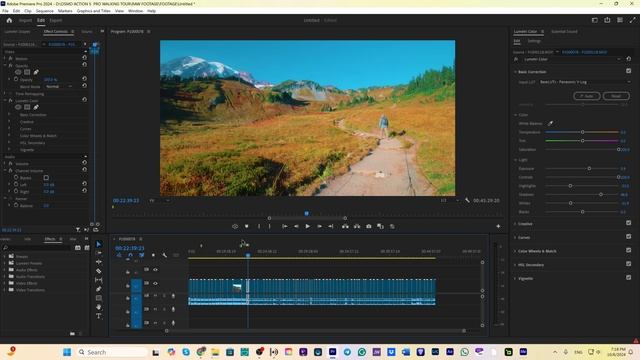Toggle Bypass checkbox under Channel Volume
Screen dimensions: 640x360
click(x=46, y=178)
